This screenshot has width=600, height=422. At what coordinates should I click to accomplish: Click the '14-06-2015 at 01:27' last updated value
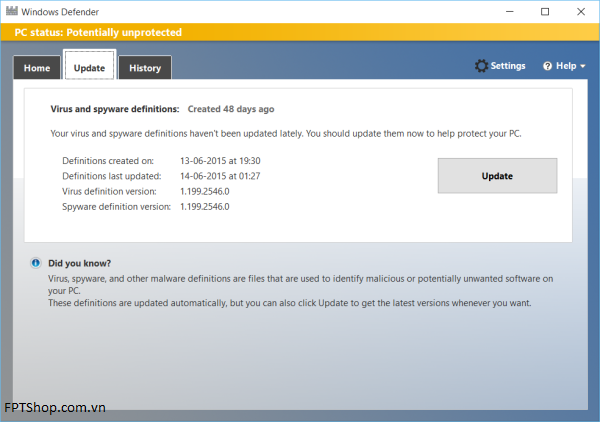(220, 176)
